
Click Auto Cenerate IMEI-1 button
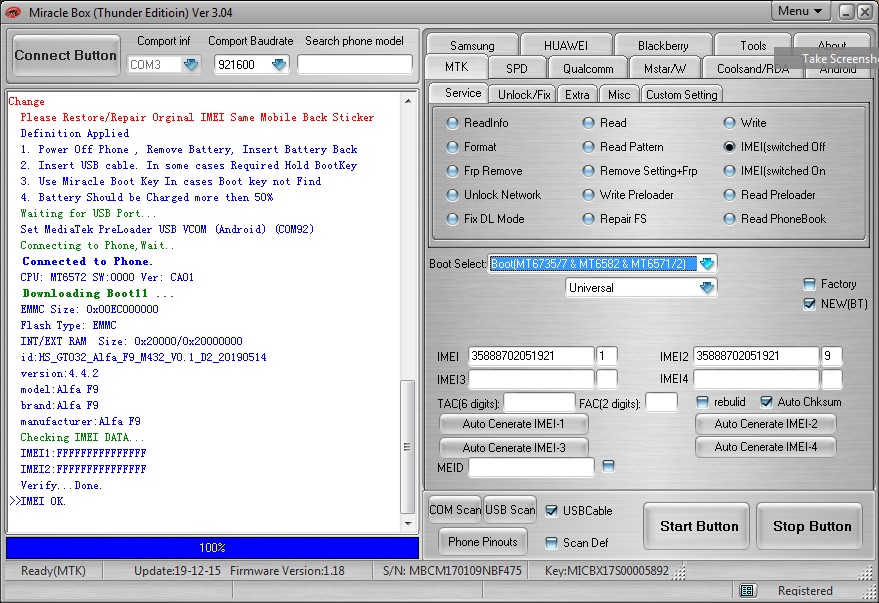(x=513, y=424)
